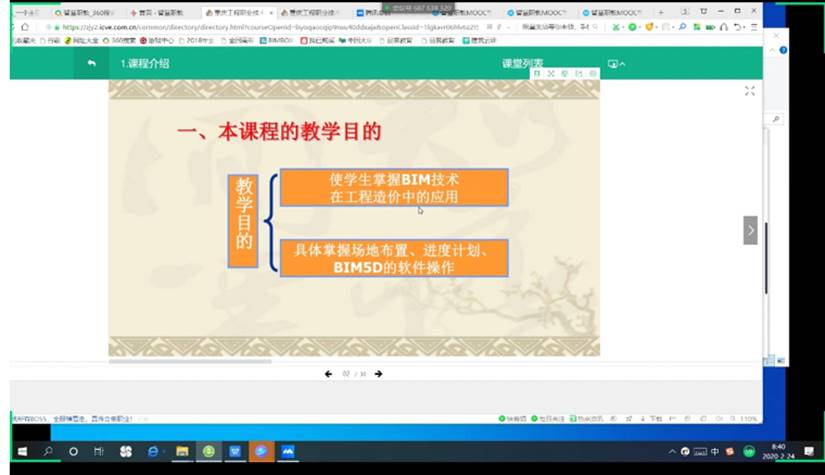This screenshot has height=475, width=825.
Task: Click the blue magnifier toolbar icon
Action: [x=682, y=27]
